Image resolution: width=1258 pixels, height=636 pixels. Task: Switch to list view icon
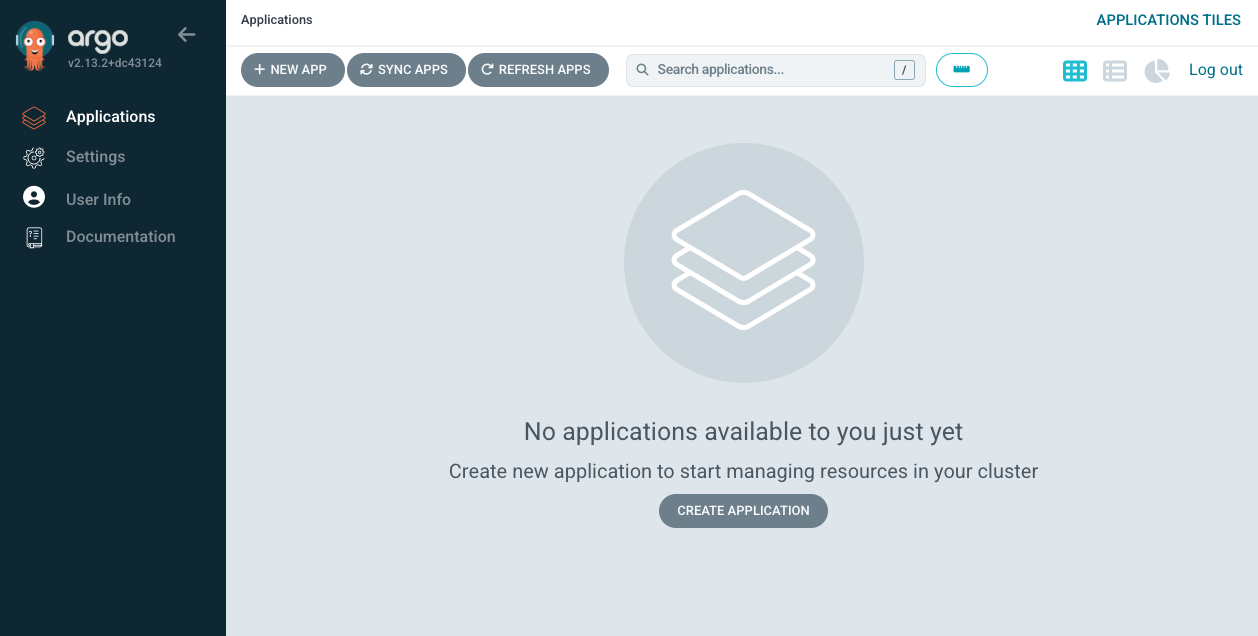pyautogui.click(x=1115, y=71)
